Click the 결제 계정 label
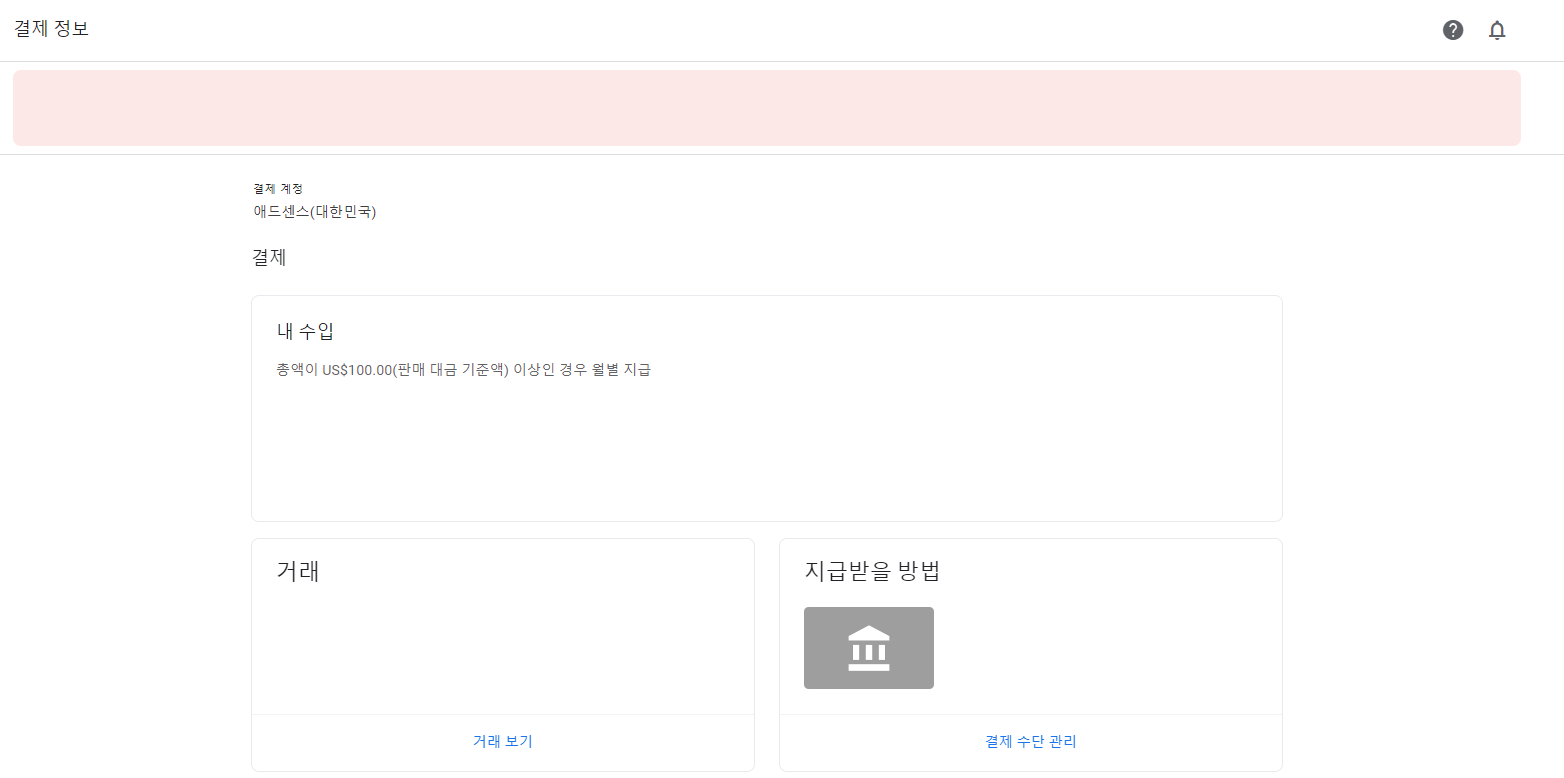1564x778 pixels. (278, 188)
